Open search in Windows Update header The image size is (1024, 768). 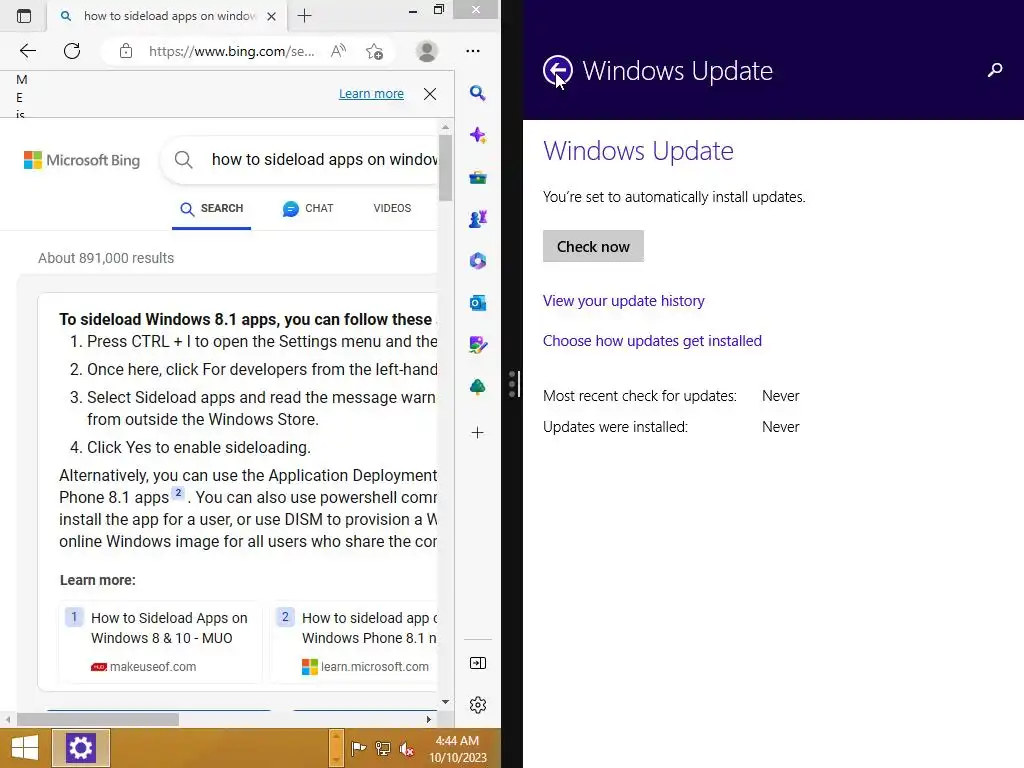point(995,70)
